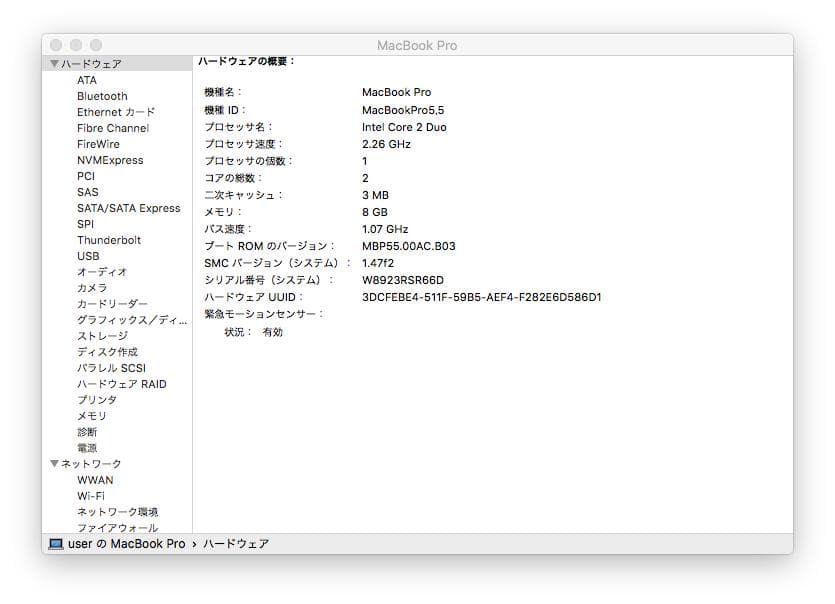Viewport: 835px width, 604px height.
Task: Click the 有効 status value
Action: [x=273, y=332]
